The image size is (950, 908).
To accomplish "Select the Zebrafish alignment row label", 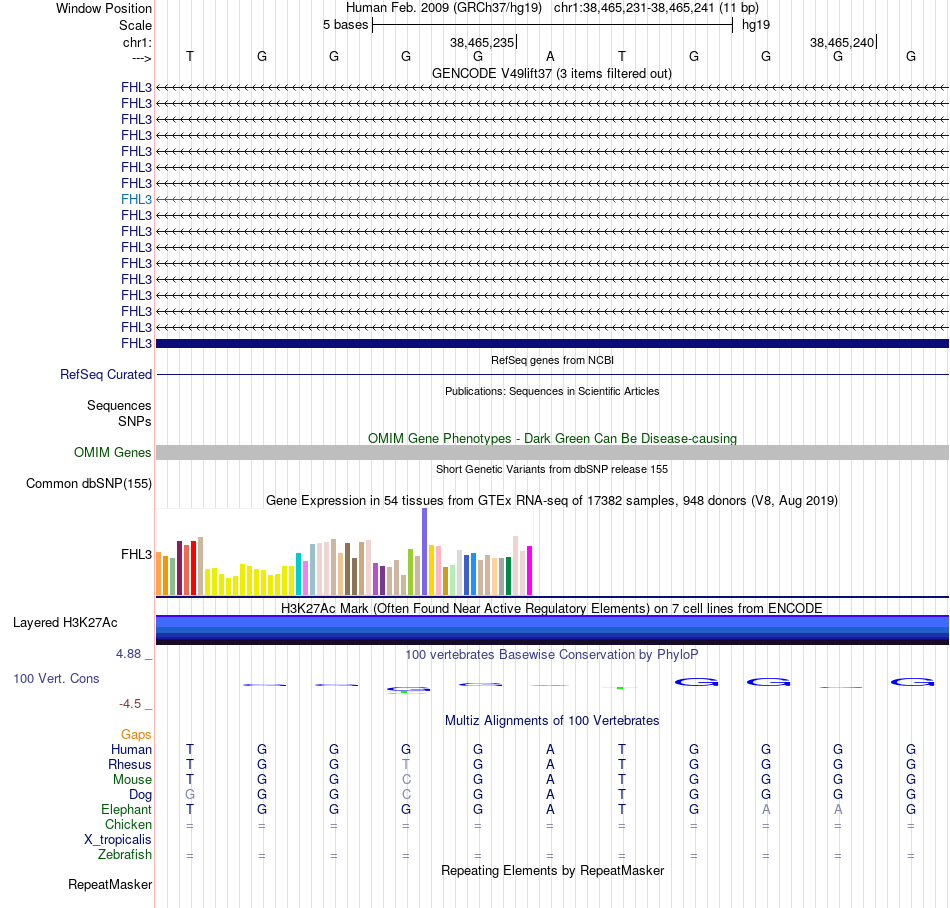I will click(125, 855).
